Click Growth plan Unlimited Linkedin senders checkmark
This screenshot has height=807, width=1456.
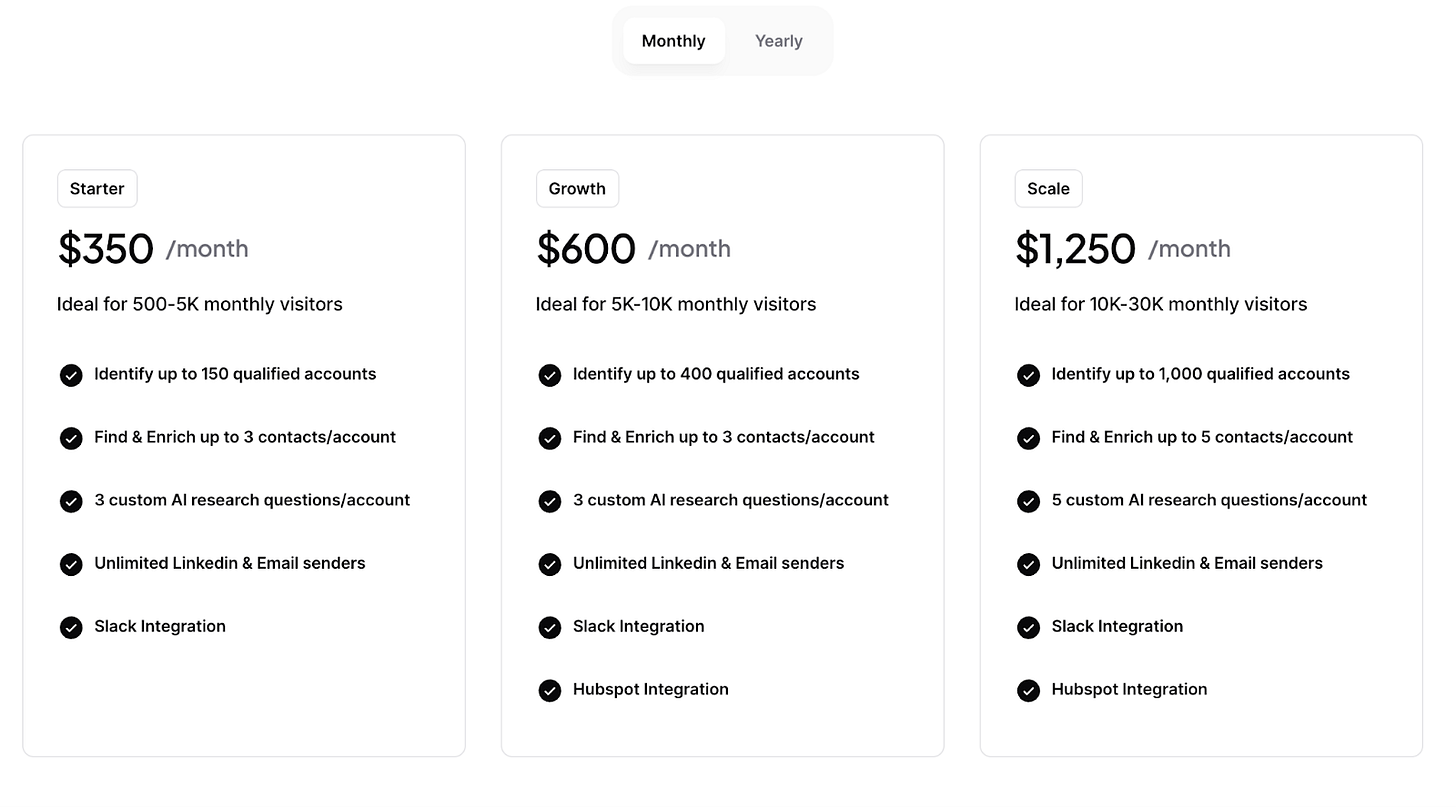pyautogui.click(x=550, y=564)
